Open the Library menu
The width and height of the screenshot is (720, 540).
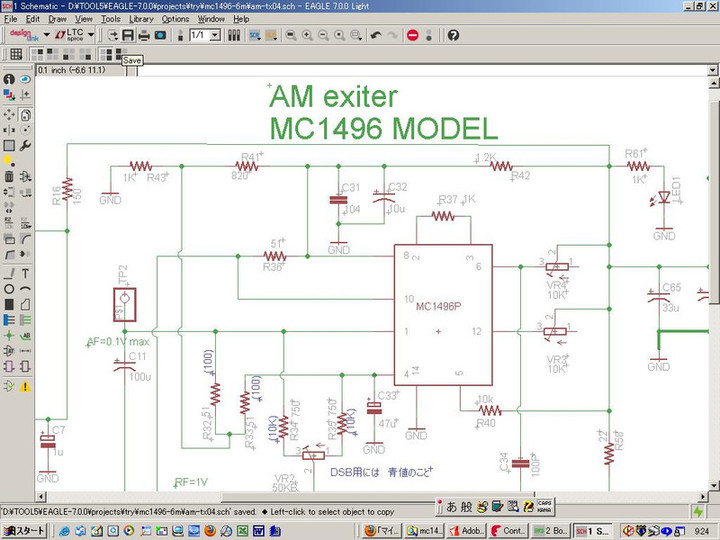(141, 19)
